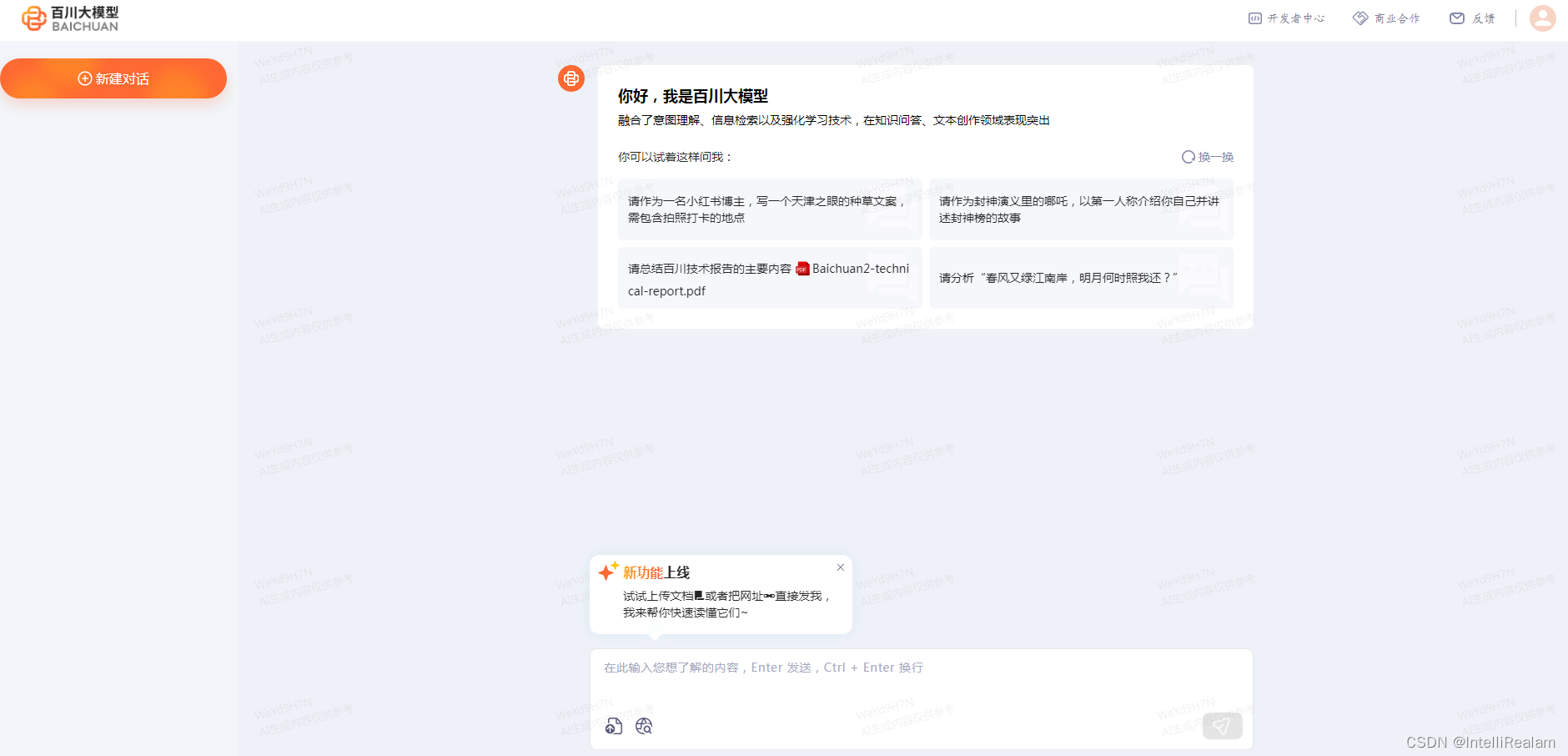Screen dimensions: 1568x756
Task: Open the 商业合作 business cooperation link
Action: point(1386,18)
